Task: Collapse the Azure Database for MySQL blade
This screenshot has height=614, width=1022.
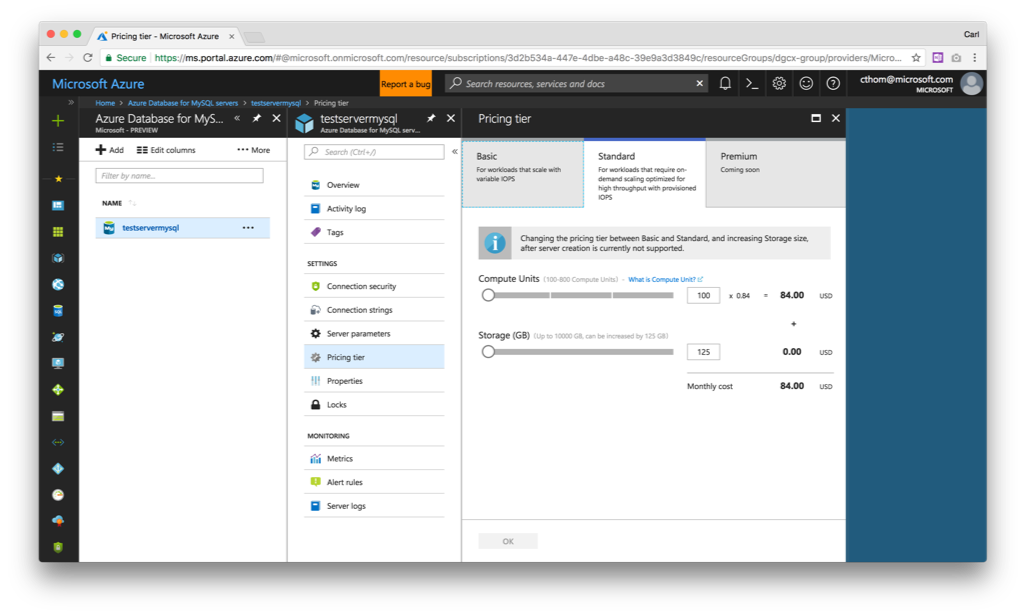Action: point(237,118)
